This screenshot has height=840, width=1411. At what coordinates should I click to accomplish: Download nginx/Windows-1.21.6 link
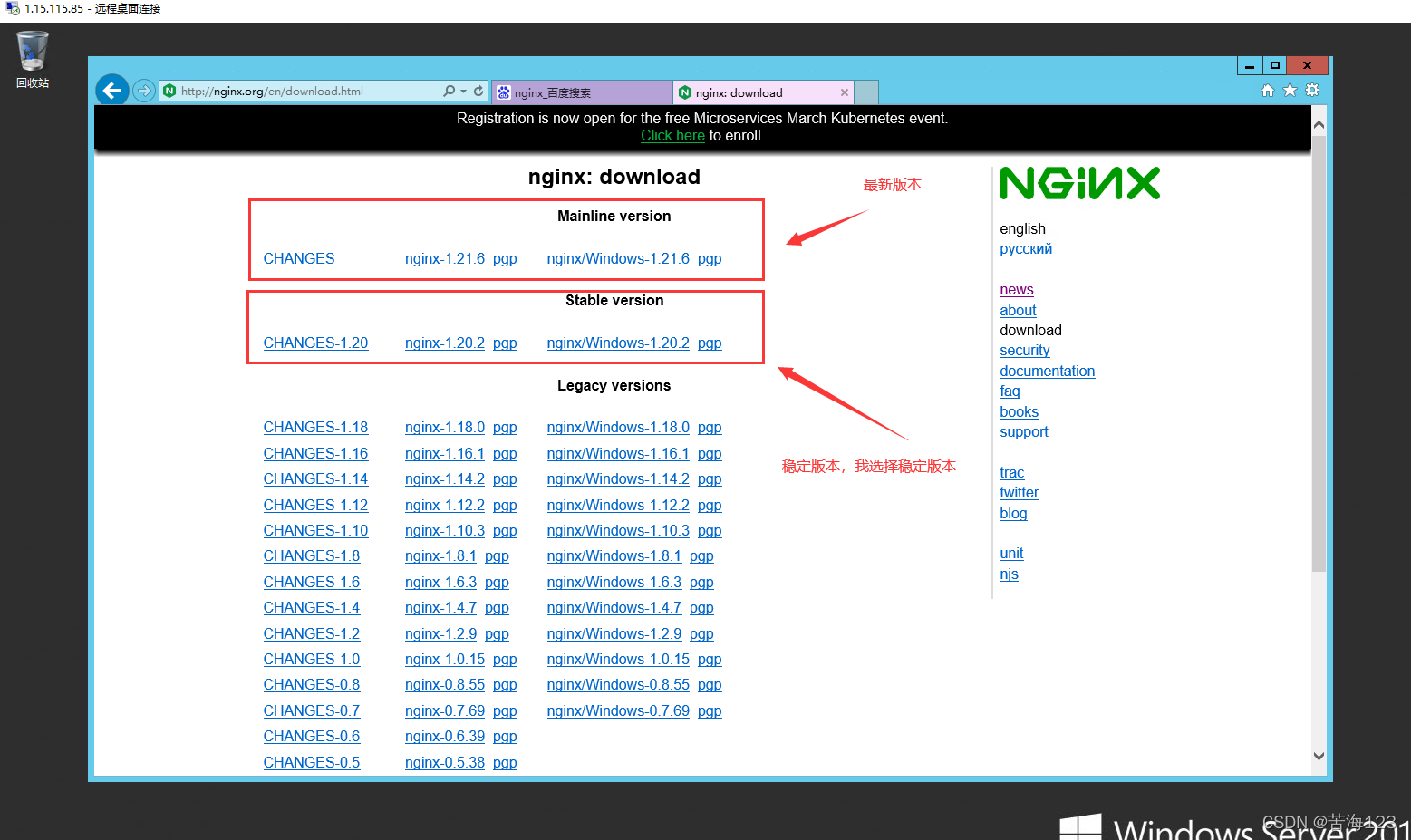click(x=618, y=258)
